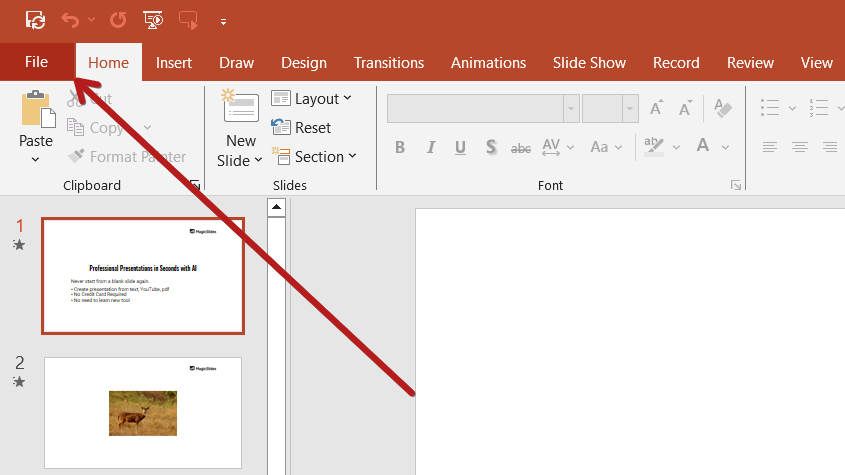Click the Paste clipboard icon

36,110
